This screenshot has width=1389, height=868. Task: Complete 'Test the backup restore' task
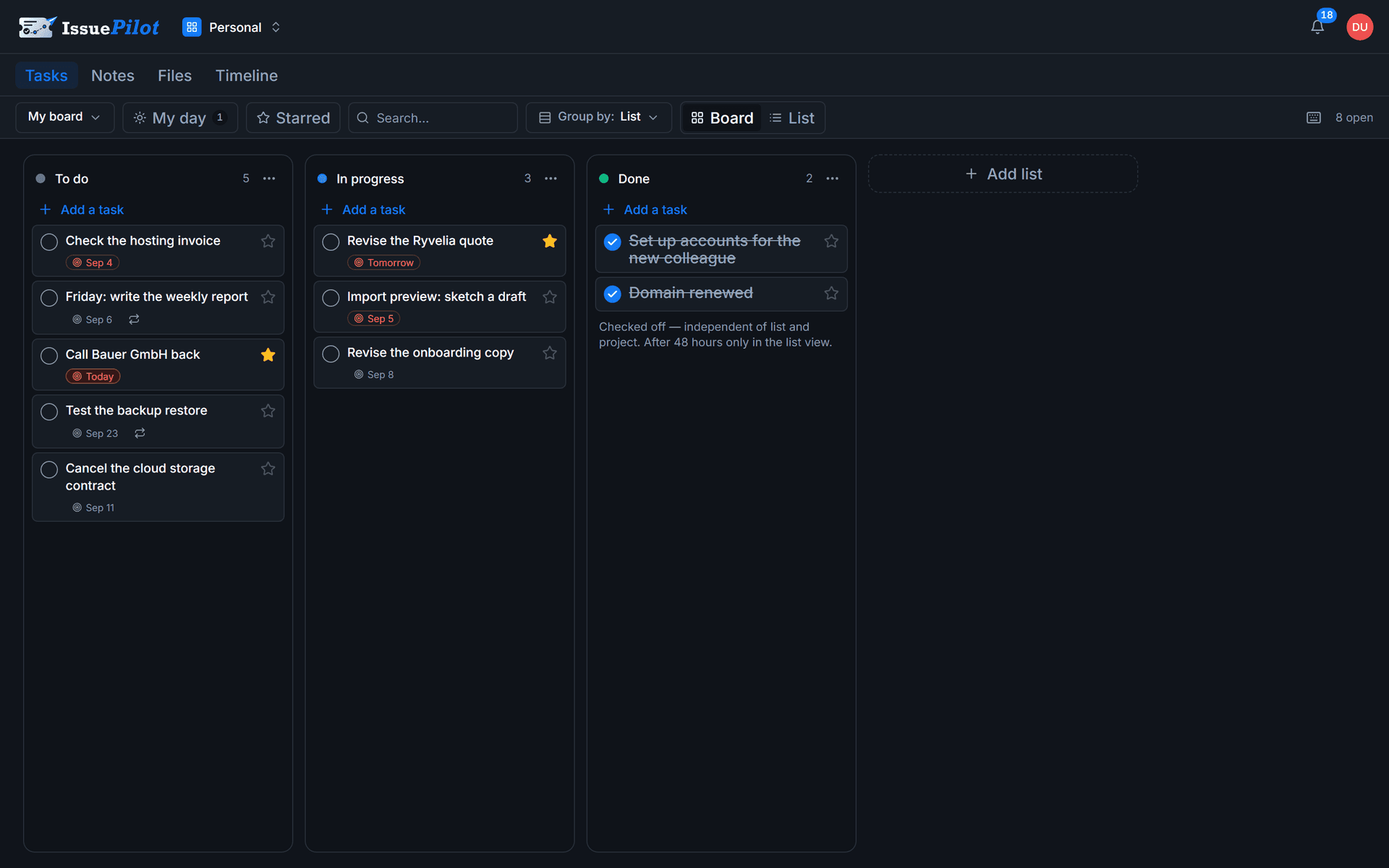[49, 412]
